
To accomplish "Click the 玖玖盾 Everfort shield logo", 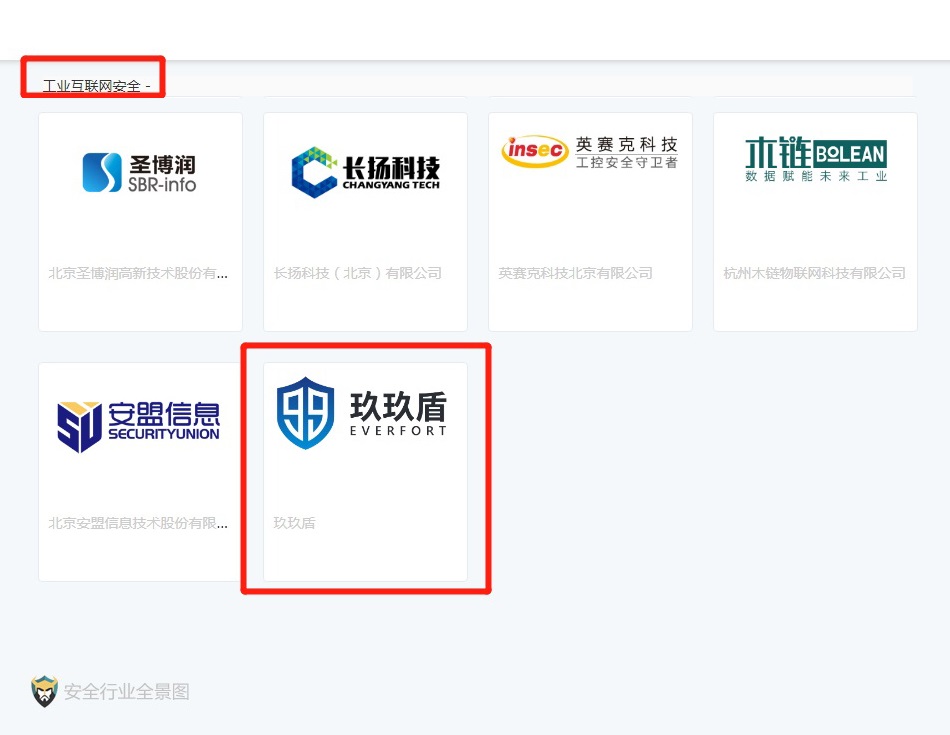I will click(362, 413).
